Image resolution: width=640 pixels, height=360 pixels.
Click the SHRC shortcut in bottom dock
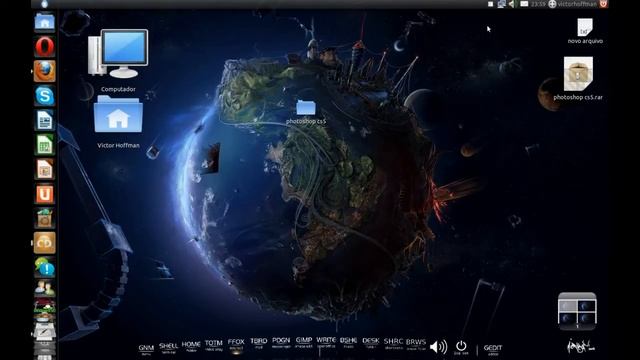click(x=393, y=343)
